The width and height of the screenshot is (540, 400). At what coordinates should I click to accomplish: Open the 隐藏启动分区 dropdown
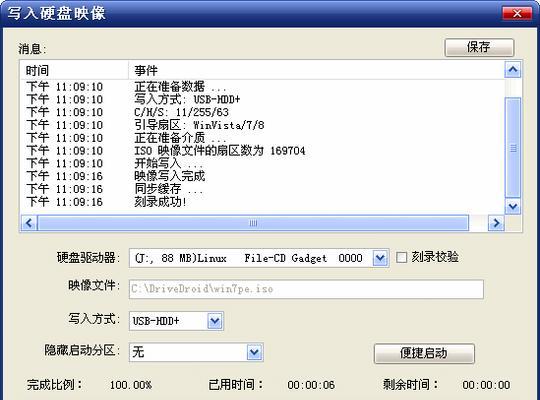[x=255, y=352]
